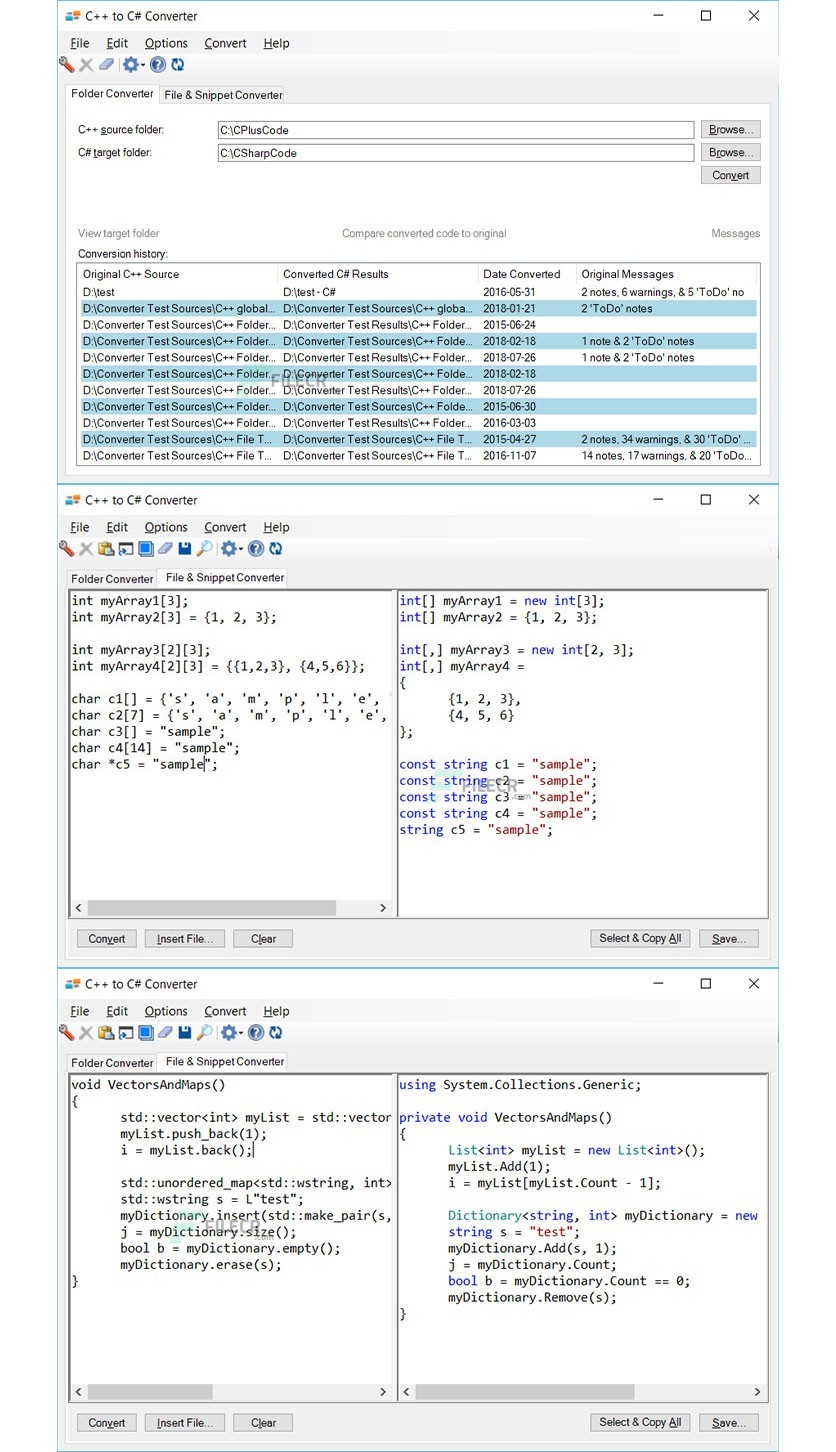The image size is (836, 1452).
Task: Click magnifying glass Find icon in bottom window
Action: pos(204,1033)
